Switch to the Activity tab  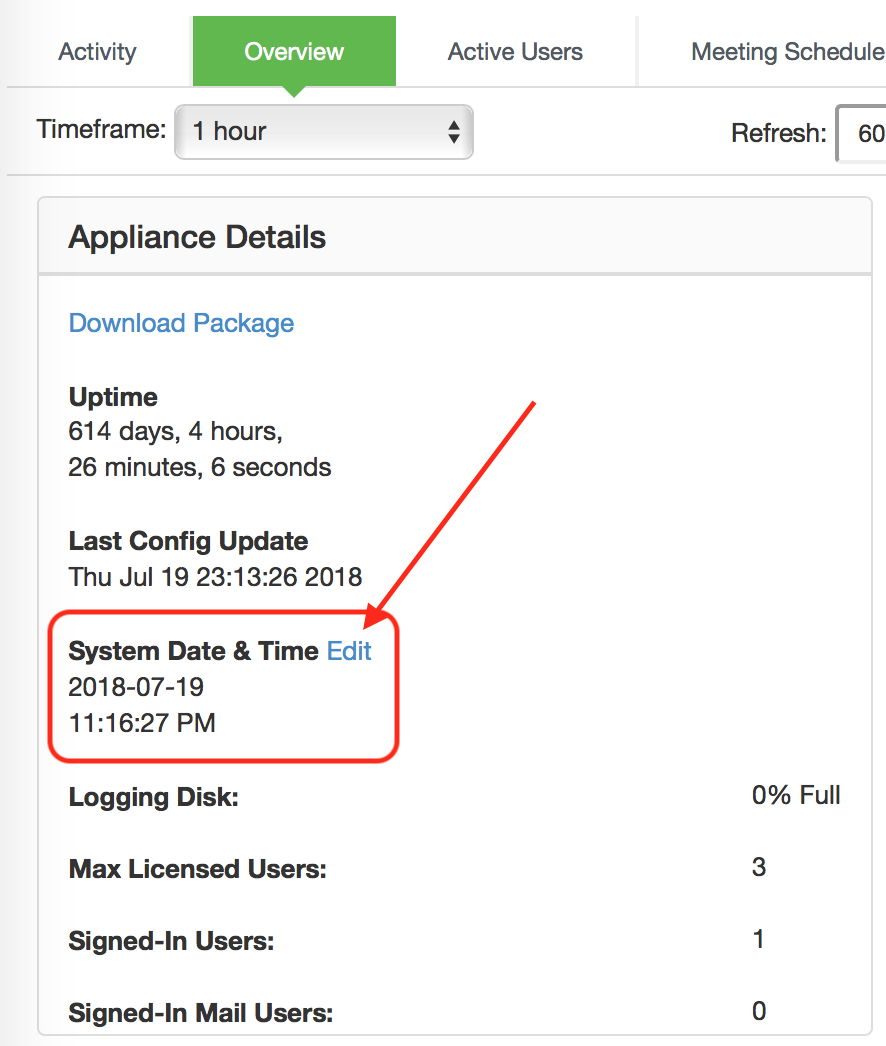coord(97,52)
